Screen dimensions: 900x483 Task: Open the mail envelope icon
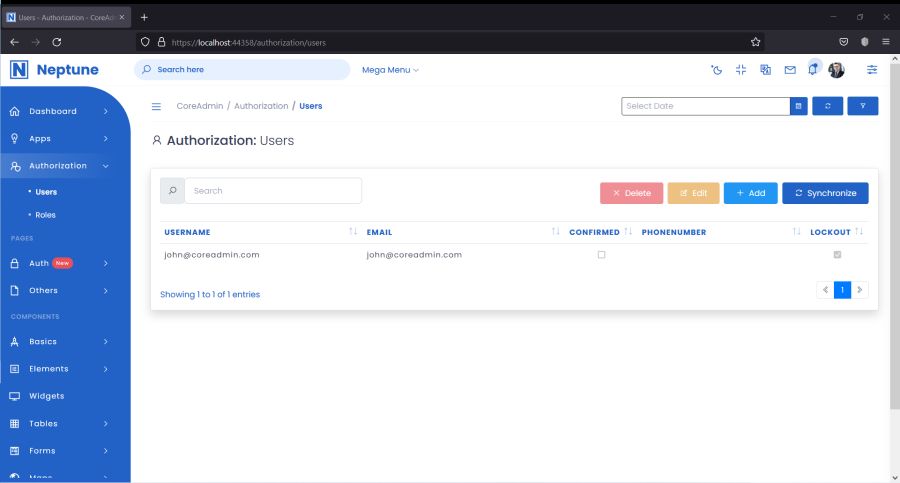(x=790, y=70)
